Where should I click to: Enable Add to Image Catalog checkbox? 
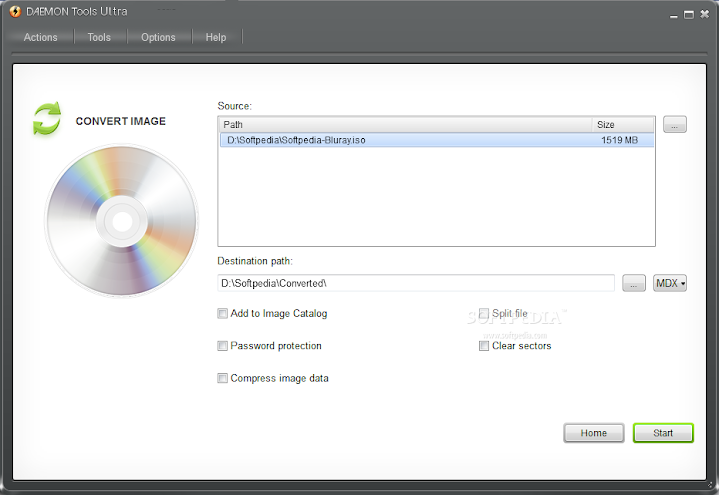coord(222,313)
